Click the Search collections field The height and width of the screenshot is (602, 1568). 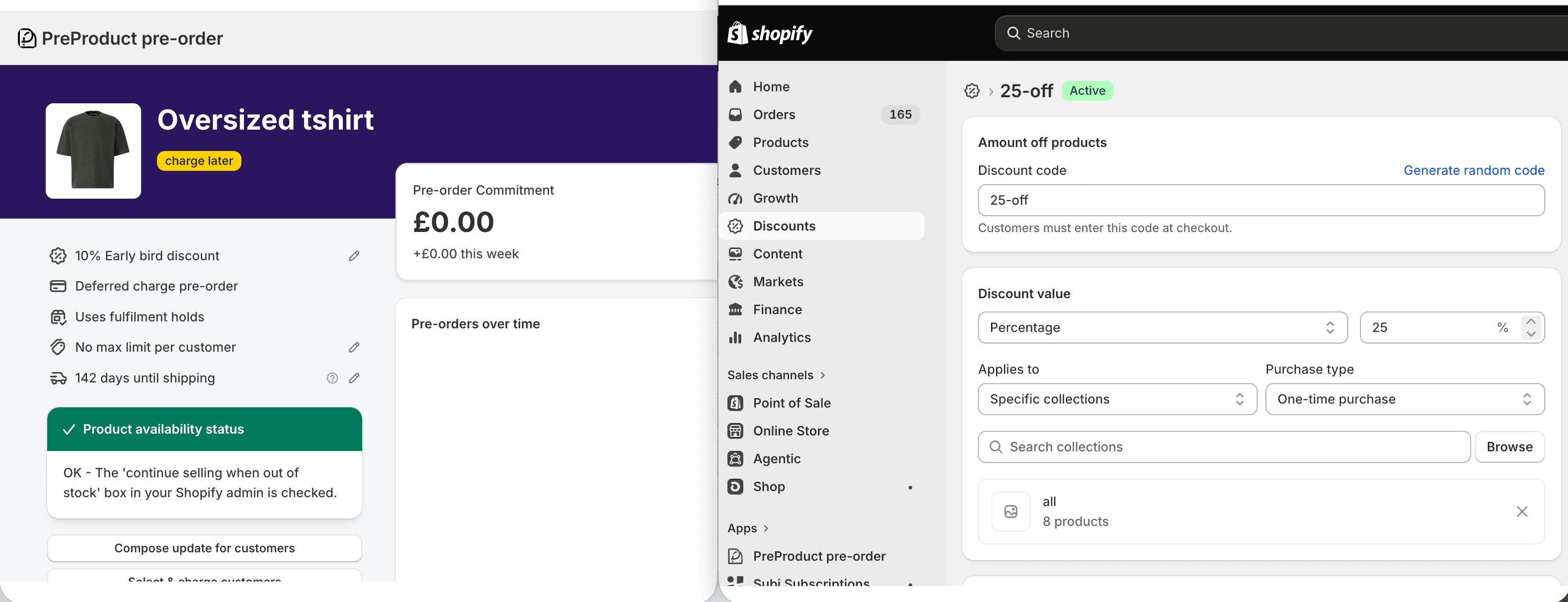click(x=1224, y=447)
